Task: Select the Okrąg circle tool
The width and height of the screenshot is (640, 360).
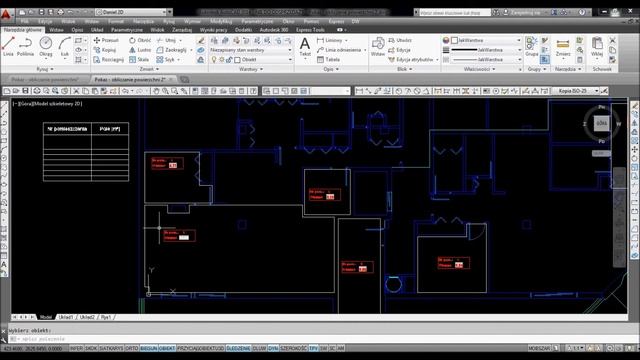Action: (46, 46)
